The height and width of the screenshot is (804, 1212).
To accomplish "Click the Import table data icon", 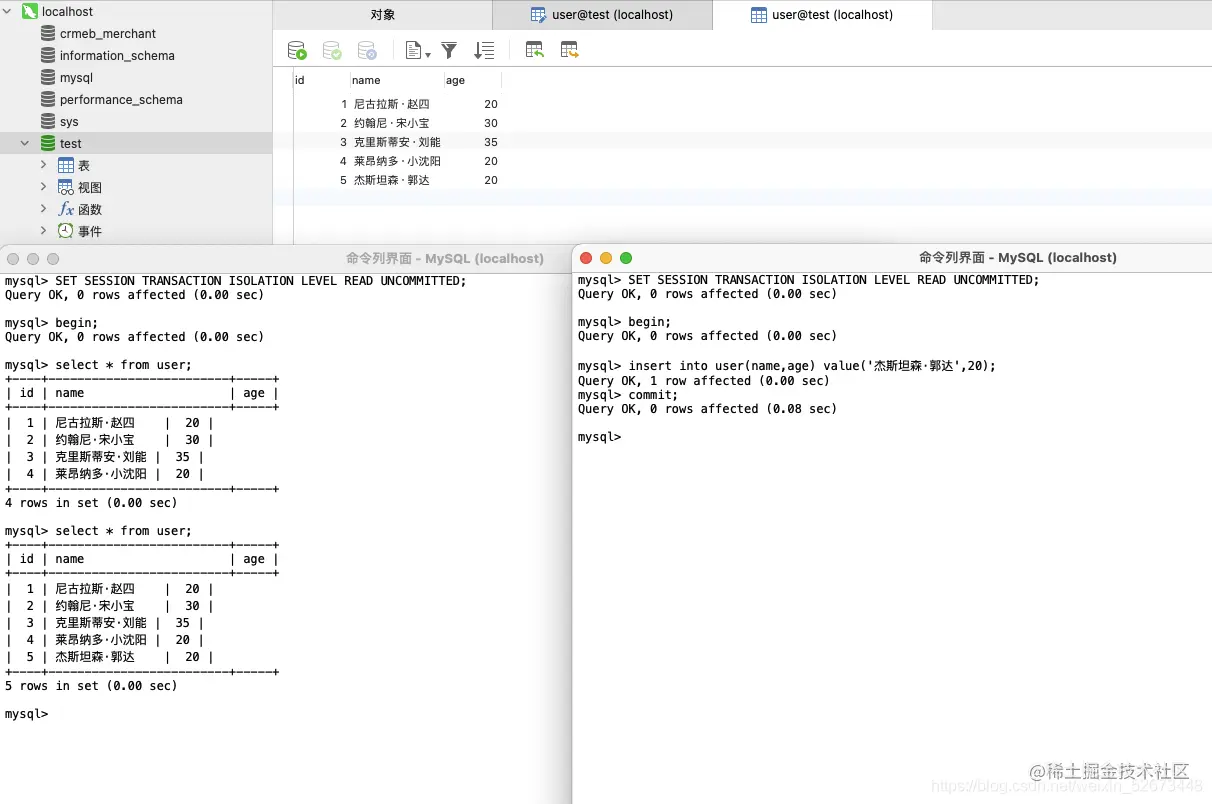I will pos(535,50).
